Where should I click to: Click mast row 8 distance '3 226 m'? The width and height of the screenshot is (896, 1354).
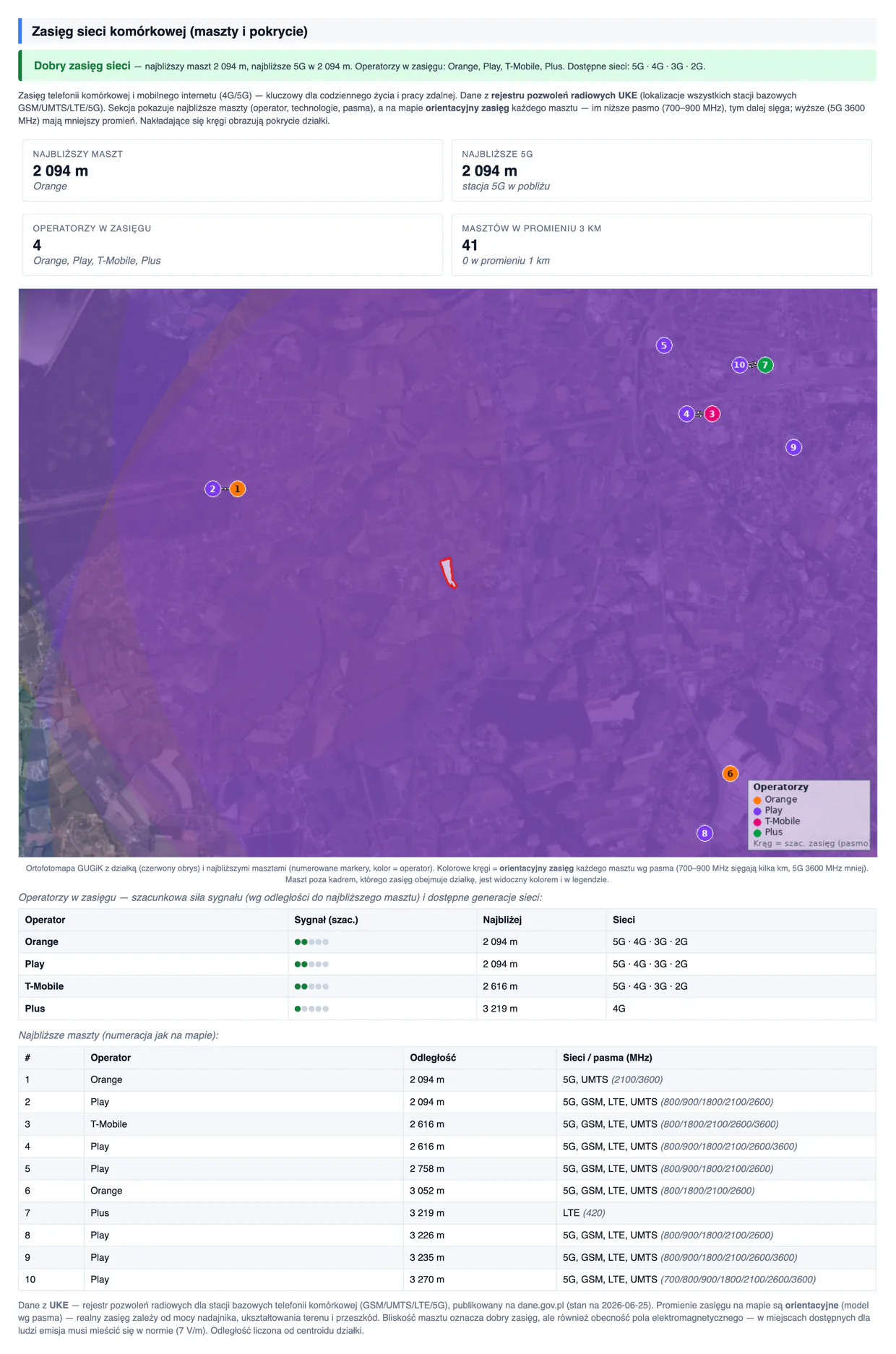tap(427, 1236)
